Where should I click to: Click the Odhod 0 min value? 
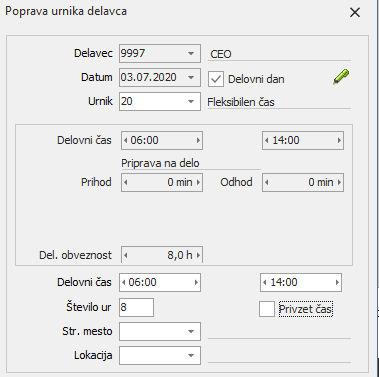tap(321, 182)
